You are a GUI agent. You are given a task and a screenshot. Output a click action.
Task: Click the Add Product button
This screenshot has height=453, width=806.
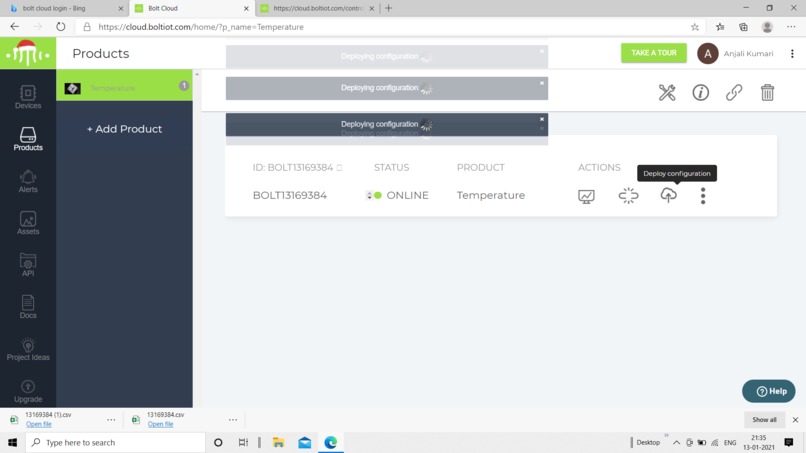pos(124,129)
